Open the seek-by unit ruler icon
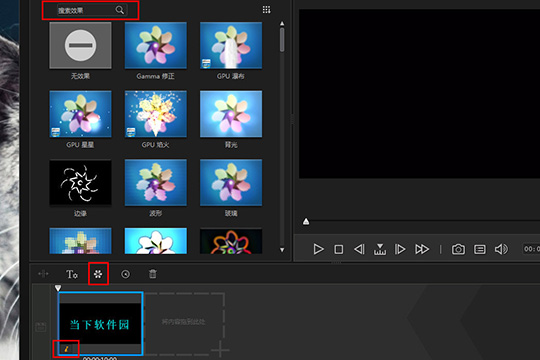The height and width of the screenshot is (360, 540). pos(380,249)
